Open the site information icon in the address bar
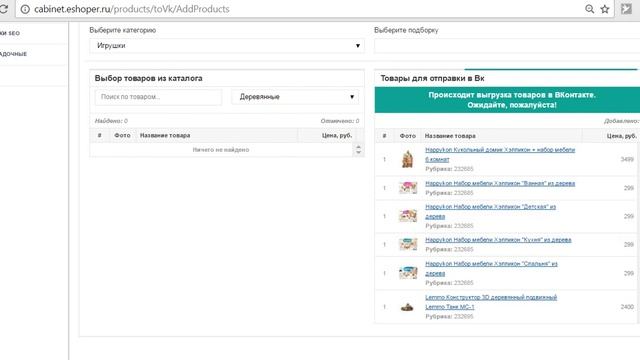This screenshot has width=640, height=360. click(x=25, y=9)
